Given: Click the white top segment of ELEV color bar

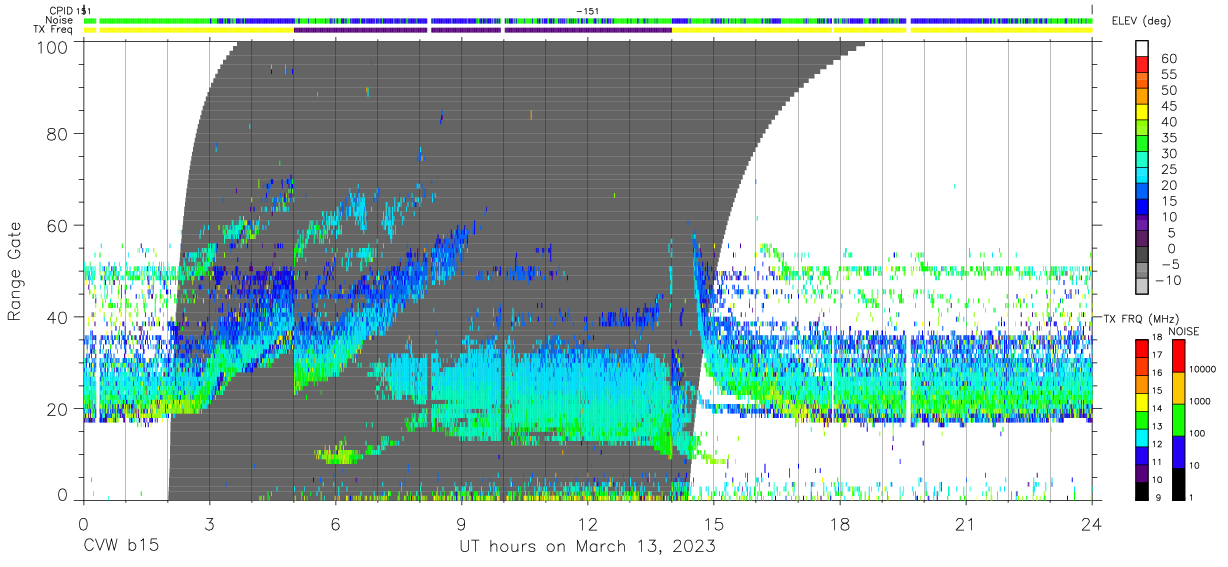Looking at the screenshot, I should point(1142,48).
